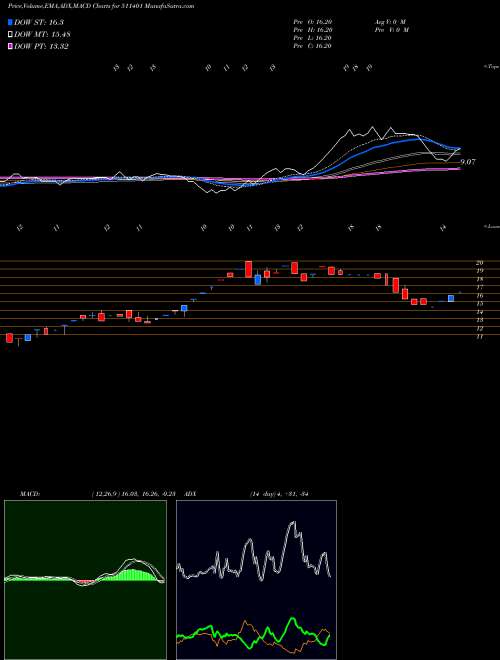
Task: Click the 'Avg V: 0 M' volume text
Action: click(x=390, y=22)
